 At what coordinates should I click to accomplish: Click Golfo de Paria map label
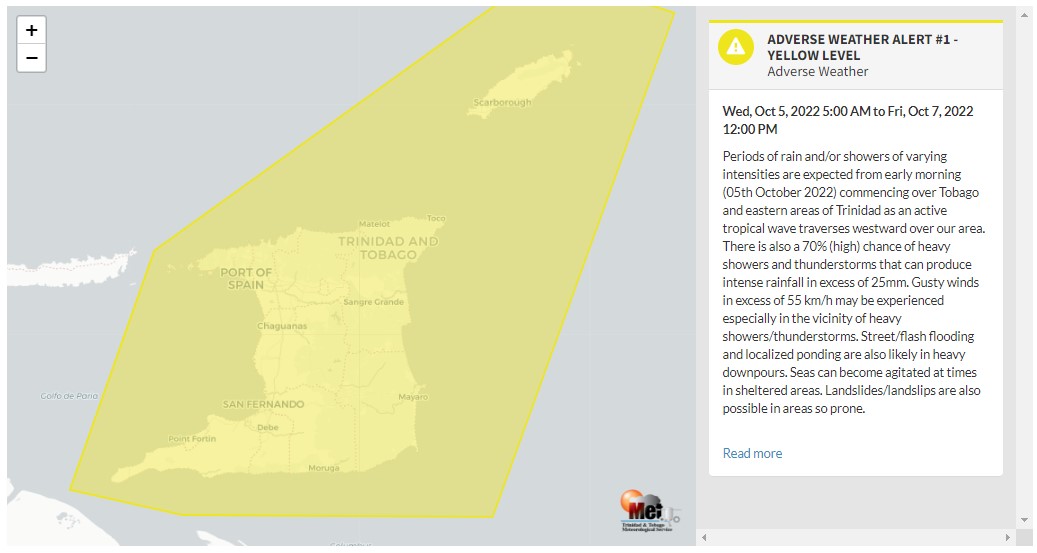pyautogui.click(x=69, y=396)
